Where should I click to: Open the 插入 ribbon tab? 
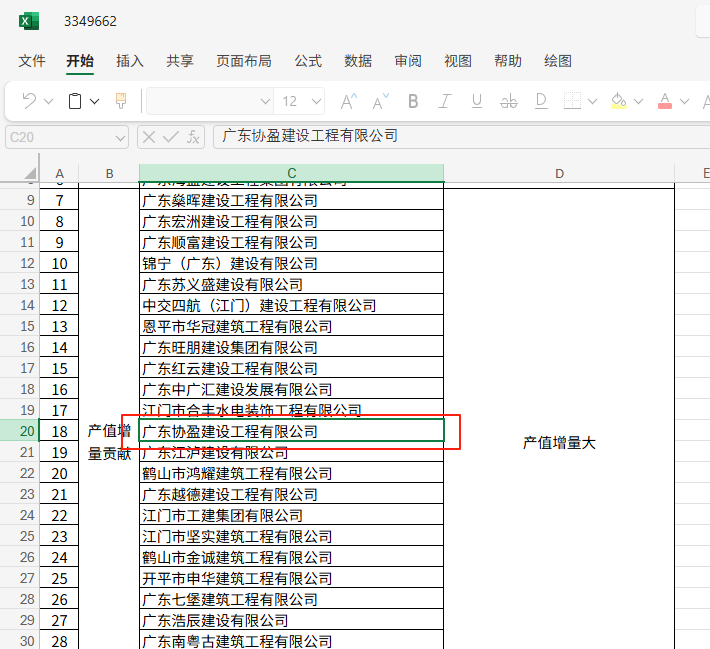click(x=130, y=61)
